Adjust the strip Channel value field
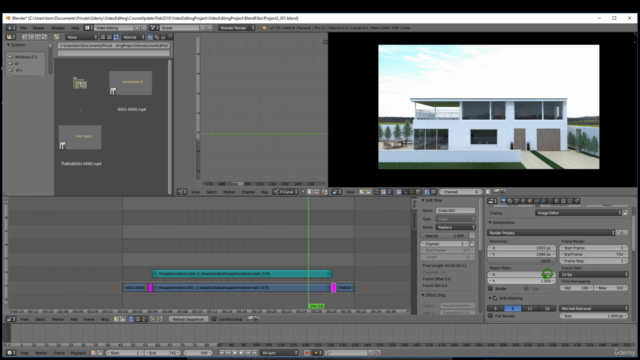The image size is (640, 360). [x=444, y=244]
